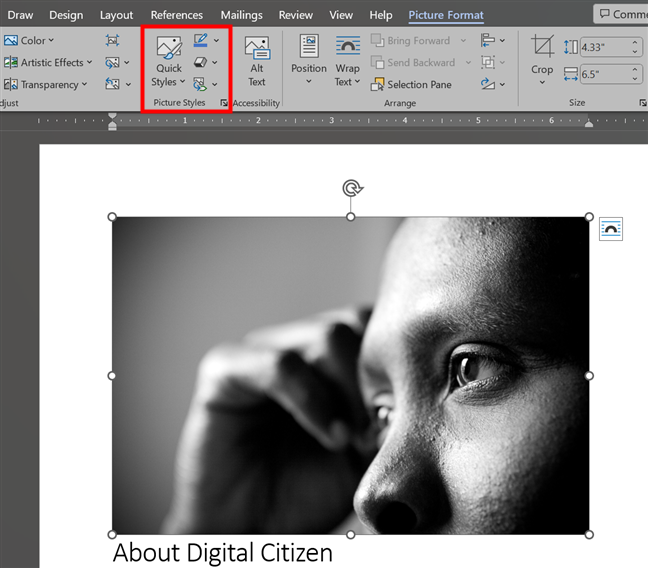The height and width of the screenshot is (568, 648).
Task: Switch to the Mailings tab
Action: 241,15
